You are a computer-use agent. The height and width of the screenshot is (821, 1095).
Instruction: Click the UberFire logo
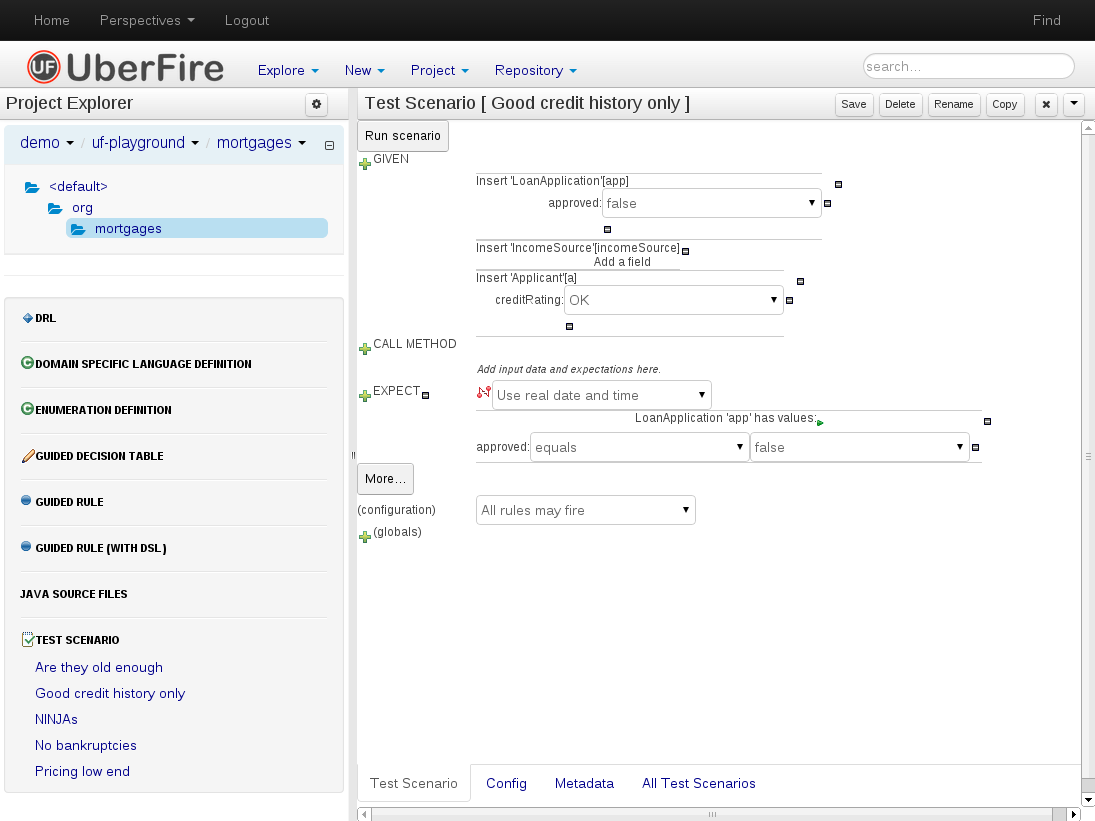[x=125, y=67]
